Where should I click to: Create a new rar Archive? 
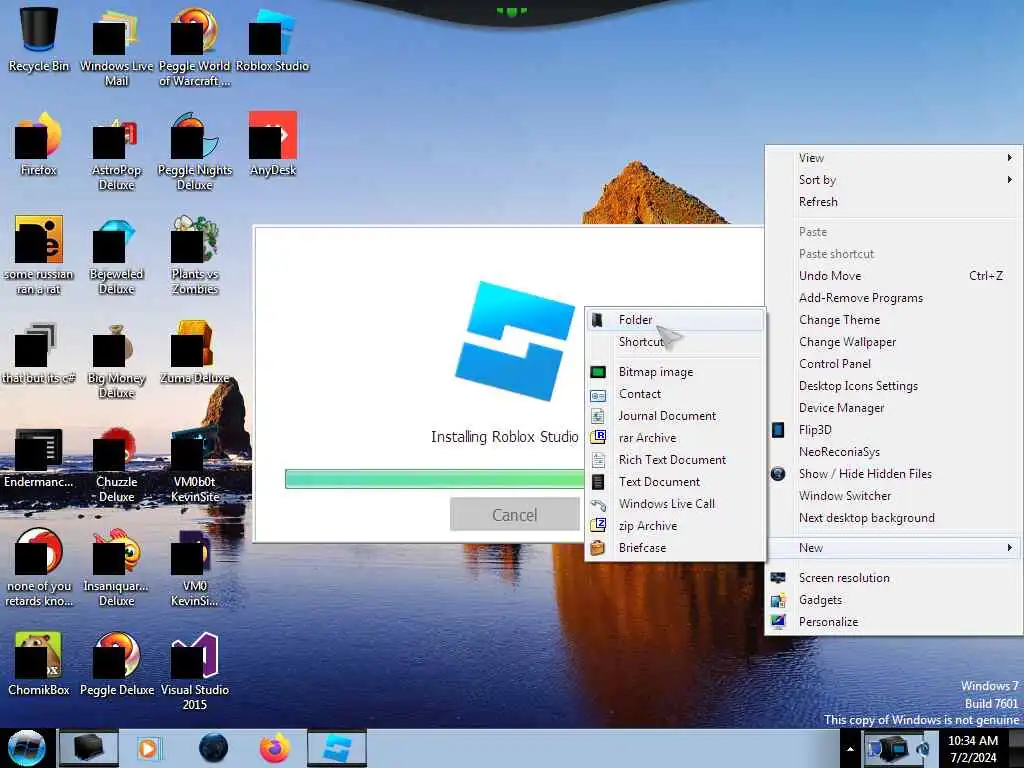[x=675, y=438]
